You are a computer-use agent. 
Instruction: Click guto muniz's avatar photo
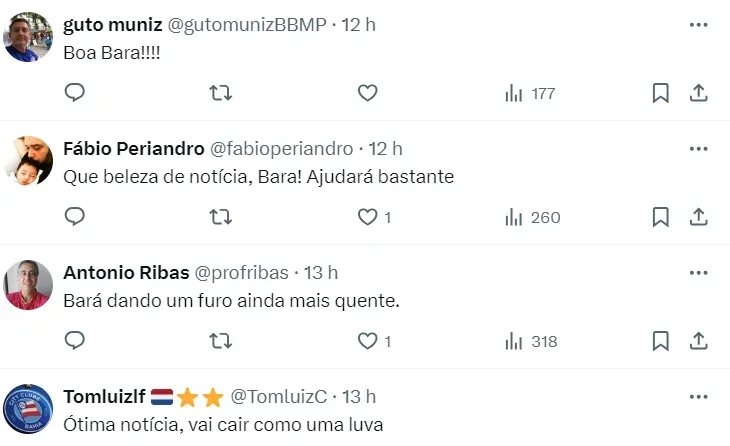click(x=28, y=37)
